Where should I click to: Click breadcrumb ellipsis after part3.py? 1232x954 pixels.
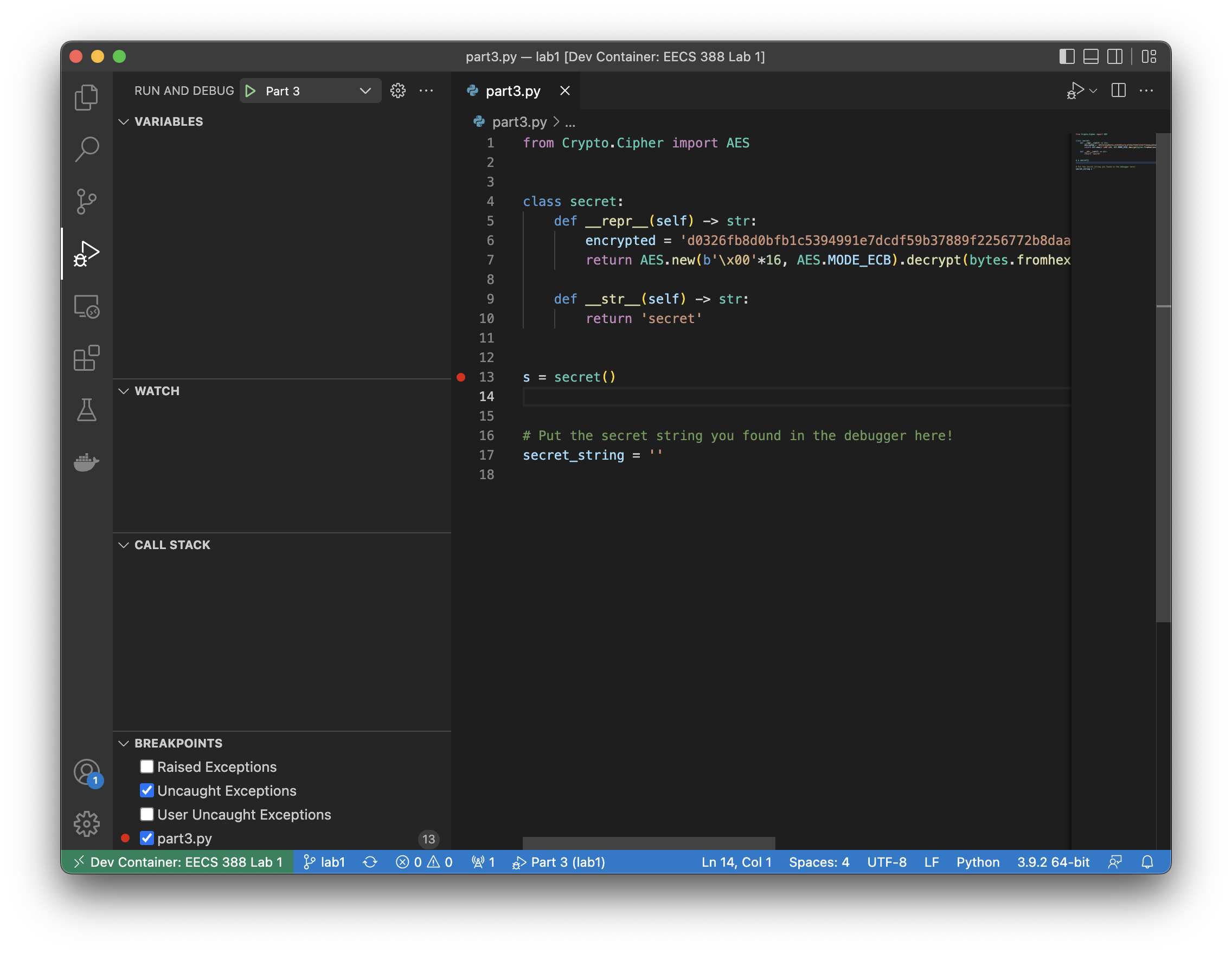[570, 123]
